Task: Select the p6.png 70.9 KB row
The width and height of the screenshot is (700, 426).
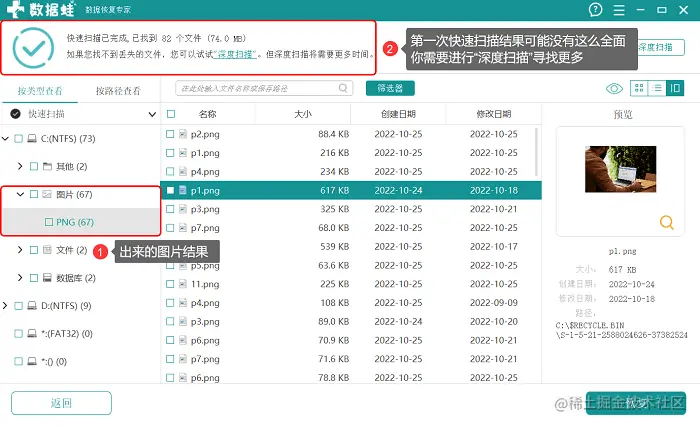Action: (x=351, y=340)
